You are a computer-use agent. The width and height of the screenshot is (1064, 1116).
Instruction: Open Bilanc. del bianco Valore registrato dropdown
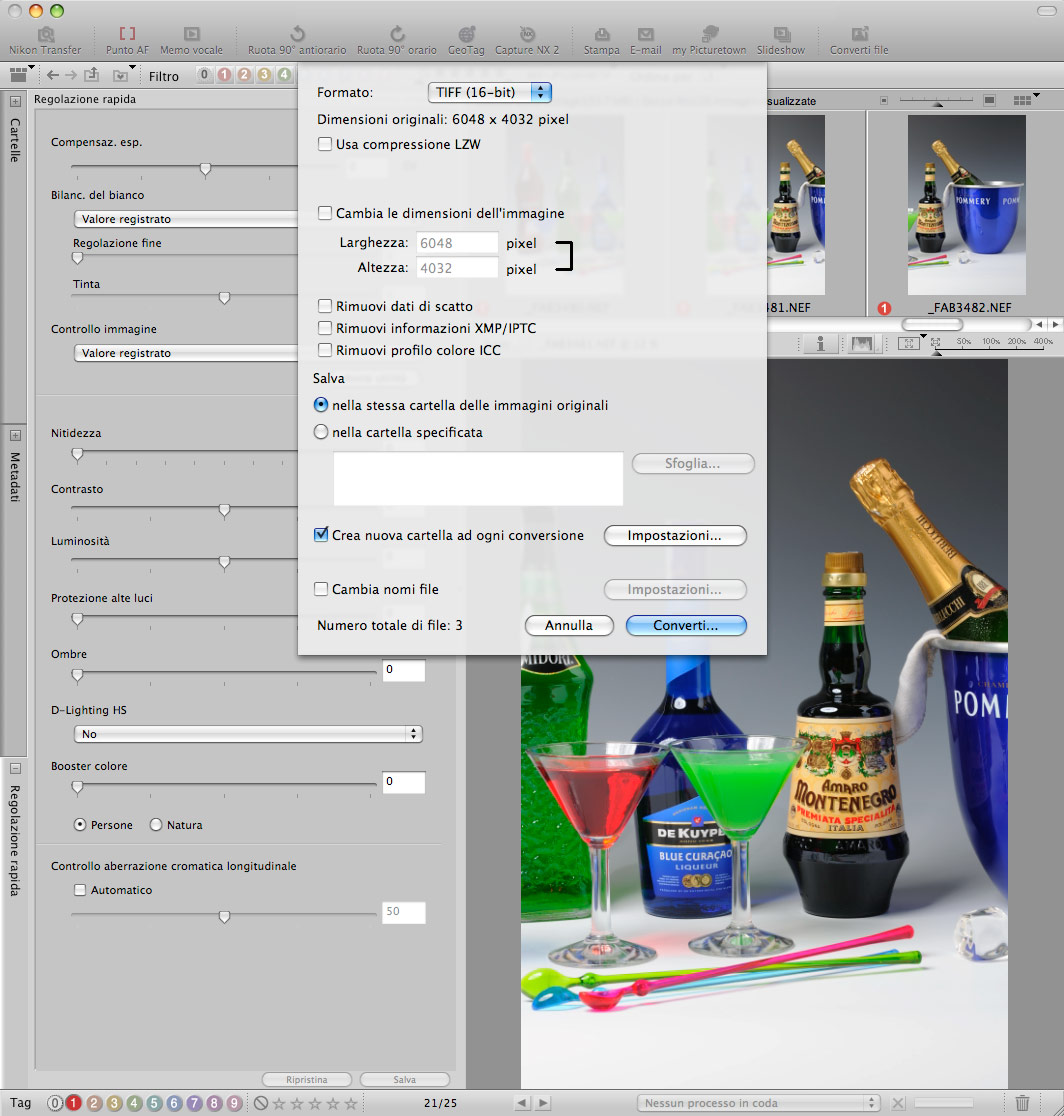(x=186, y=219)
